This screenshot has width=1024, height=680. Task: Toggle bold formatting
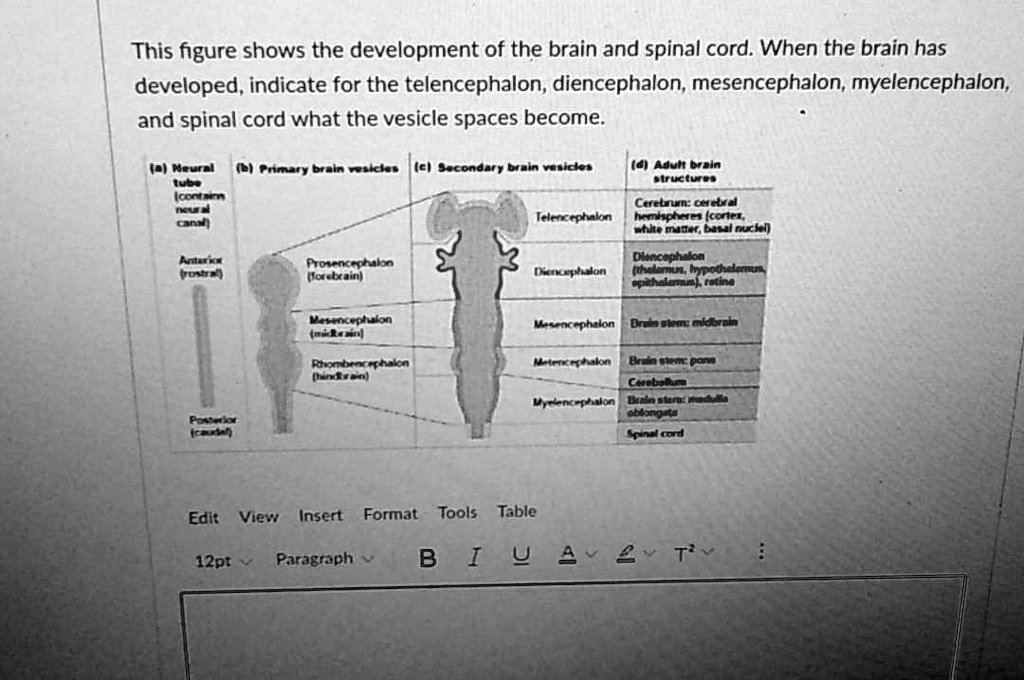coord(428,558)
